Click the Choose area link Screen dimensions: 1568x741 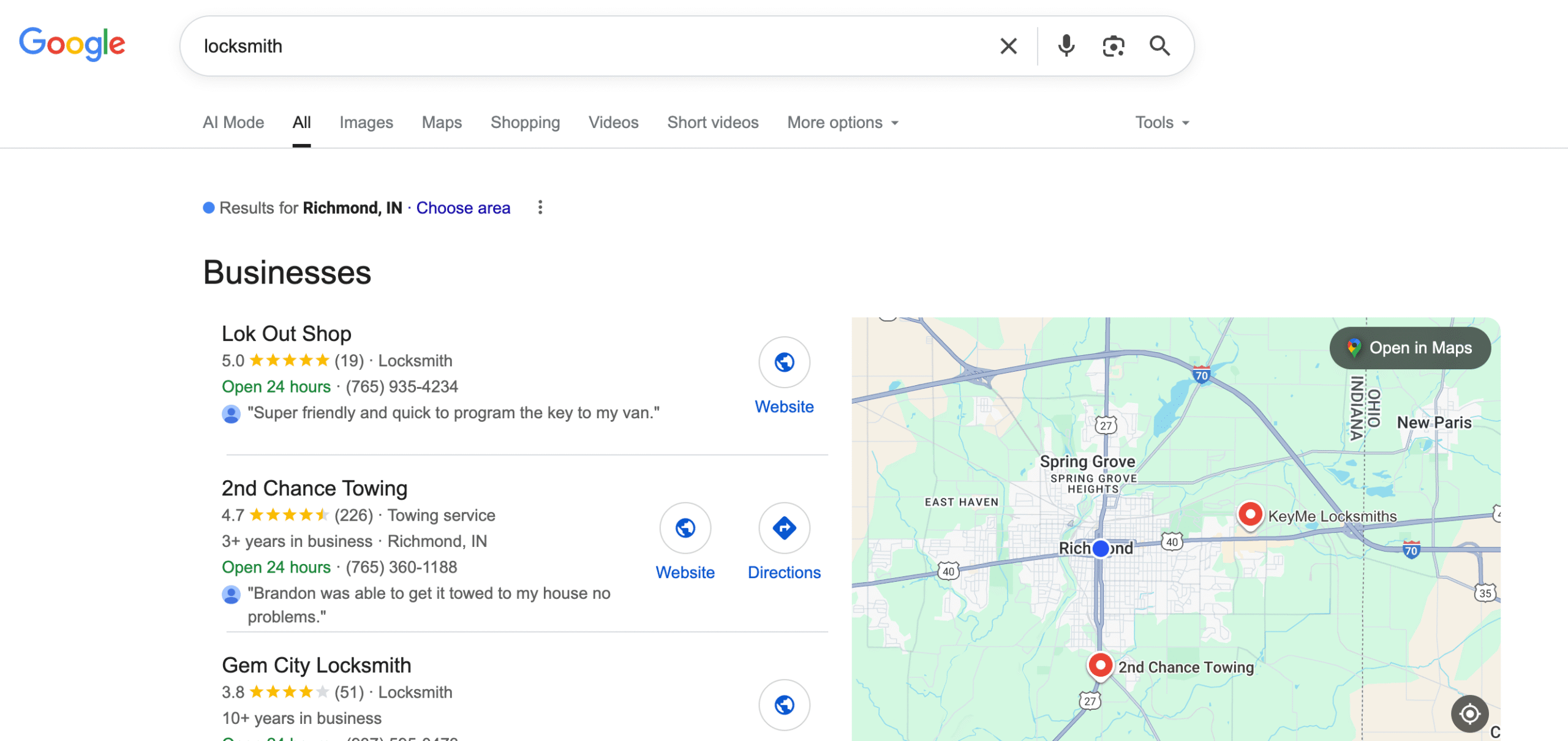463,208
